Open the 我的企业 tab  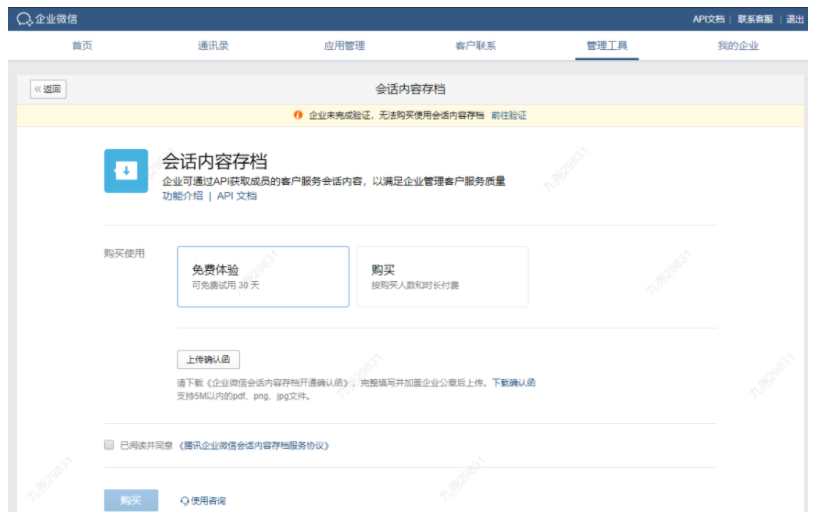pos(738,46)
